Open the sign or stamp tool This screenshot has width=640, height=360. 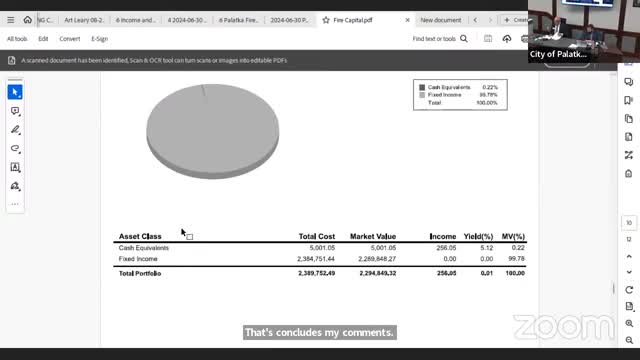point(15,186)
